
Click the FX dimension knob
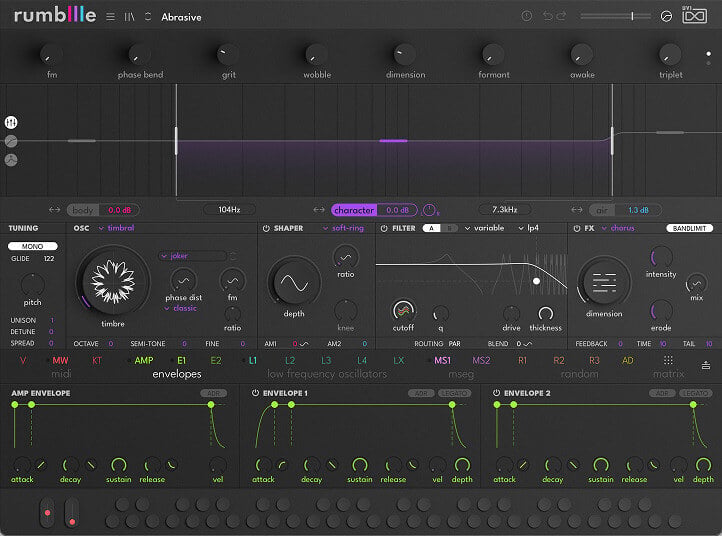coord(604,282)
